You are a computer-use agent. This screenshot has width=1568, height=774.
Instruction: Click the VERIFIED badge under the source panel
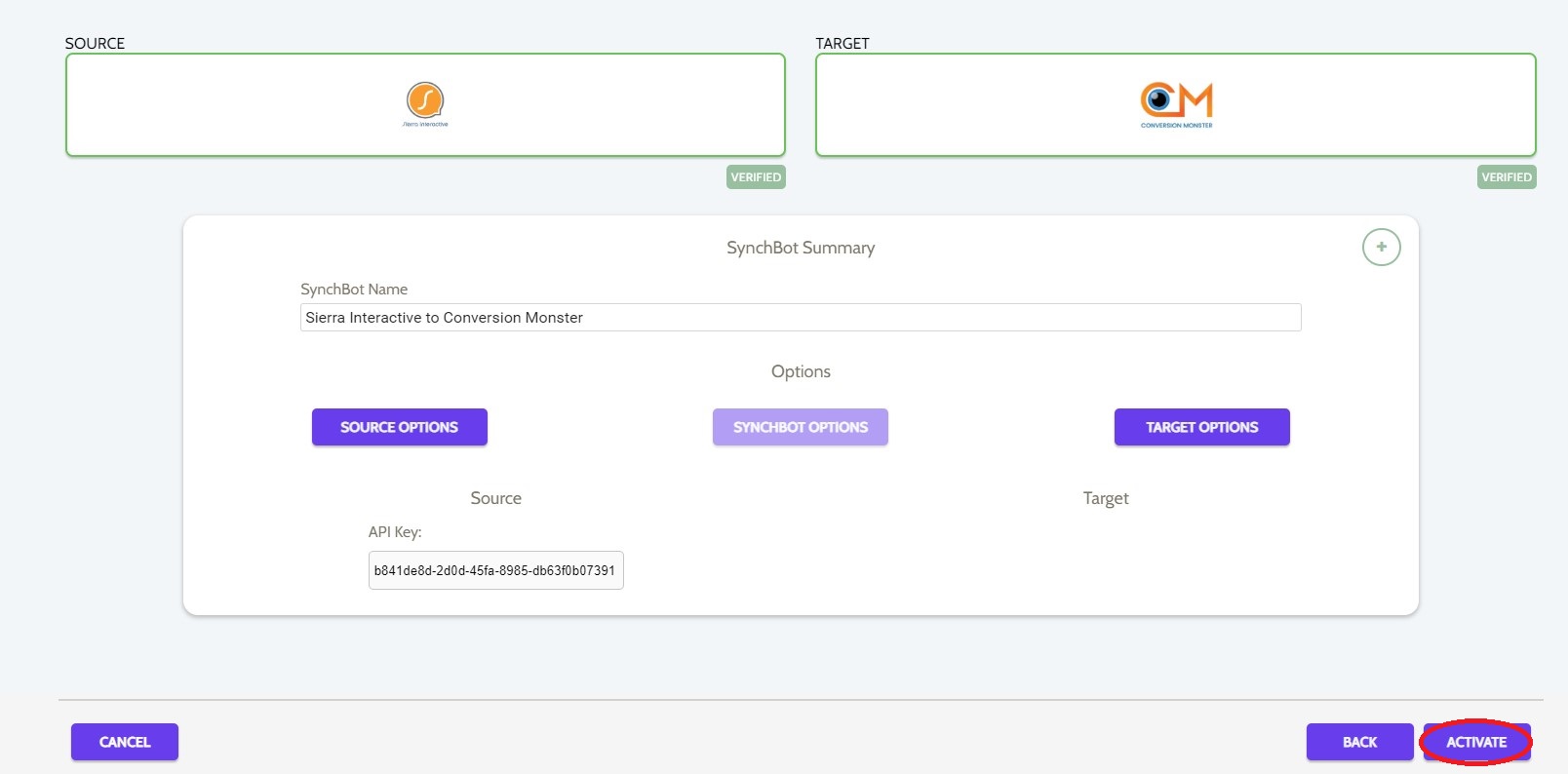[756, 176]
